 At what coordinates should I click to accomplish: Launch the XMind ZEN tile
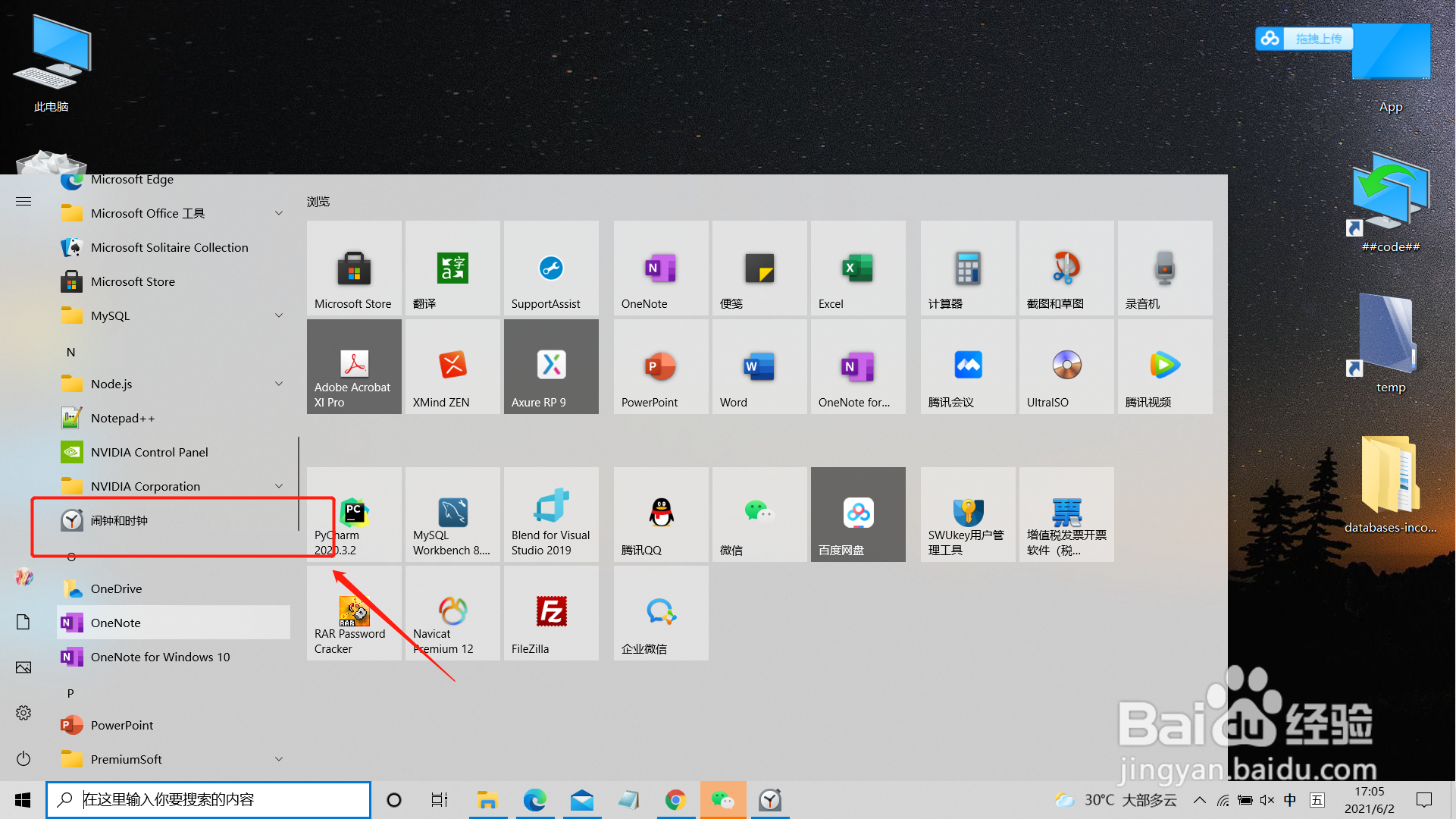pos(452,366)
